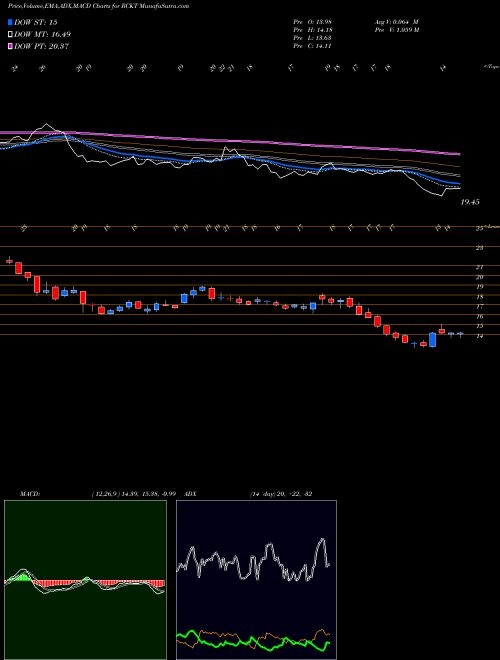Click the first red candle at chart start
This screenshot has height=660, width=500.
(x=9, y=261)
